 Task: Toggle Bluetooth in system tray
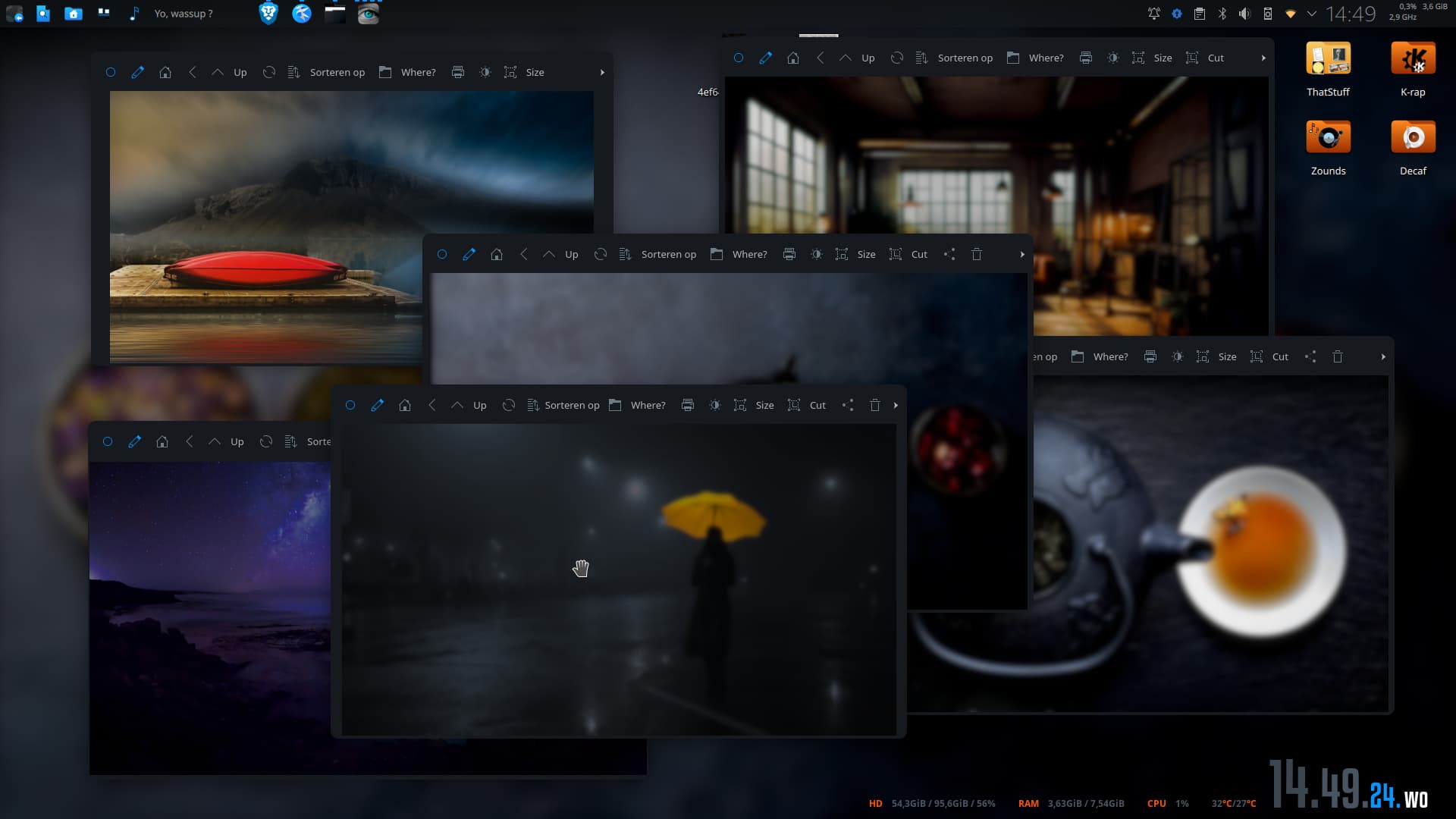pyautogui.click(x=1222, y=14)
